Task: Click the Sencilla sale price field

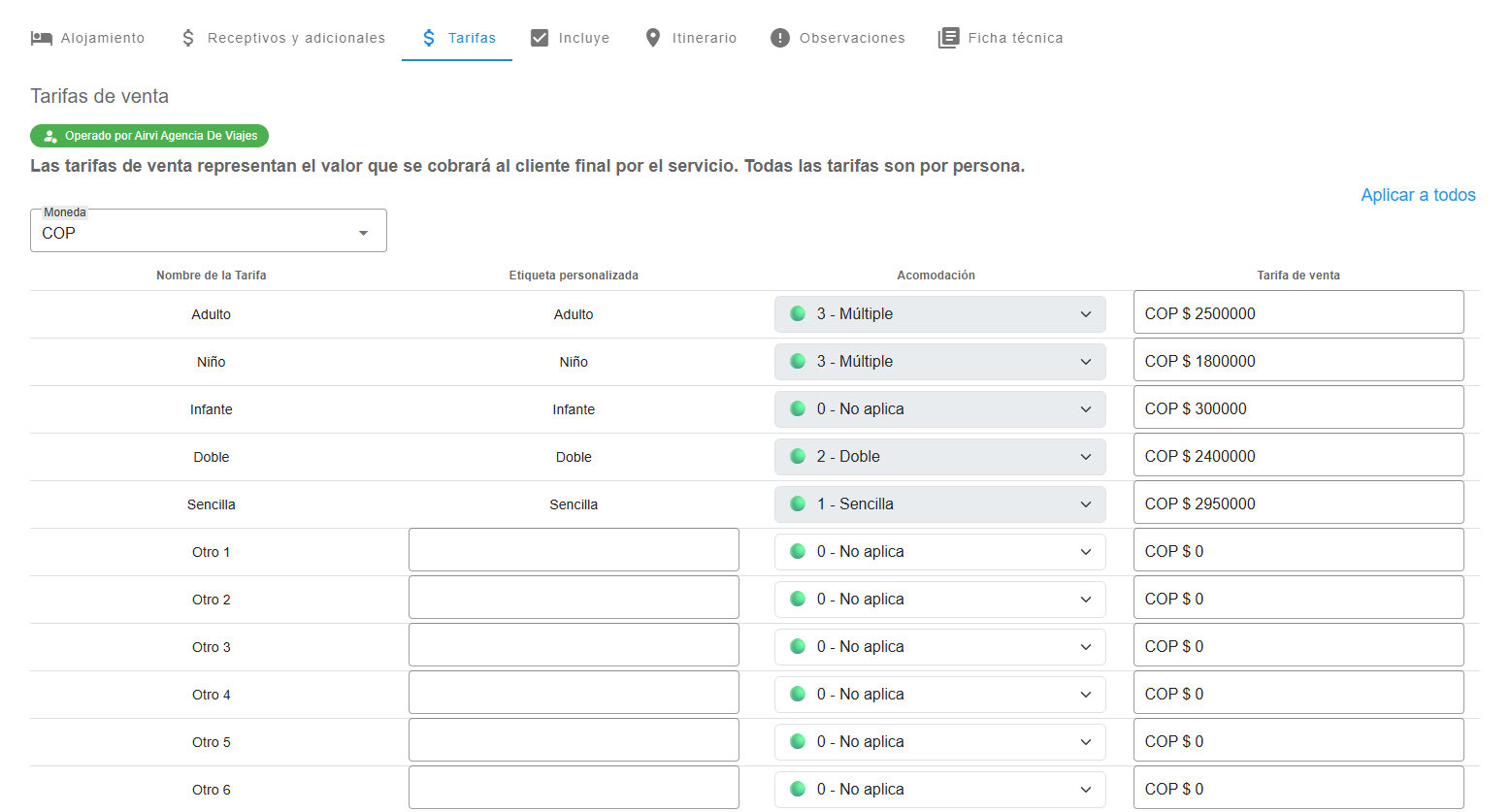Action: (x=1297, y=503)
